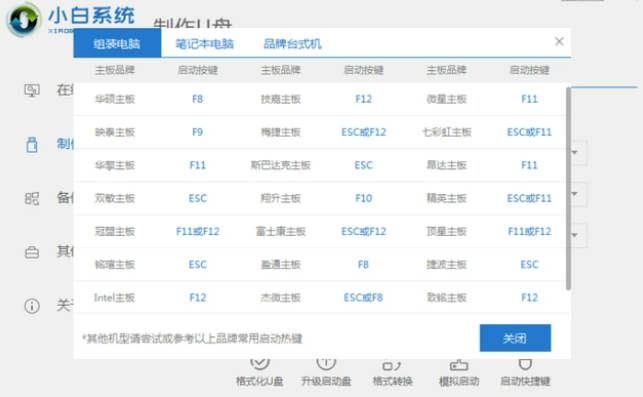This screenshot has width=643, height=397.
Task: Click the 映泰主板 cell
Action: coord(115,132)
